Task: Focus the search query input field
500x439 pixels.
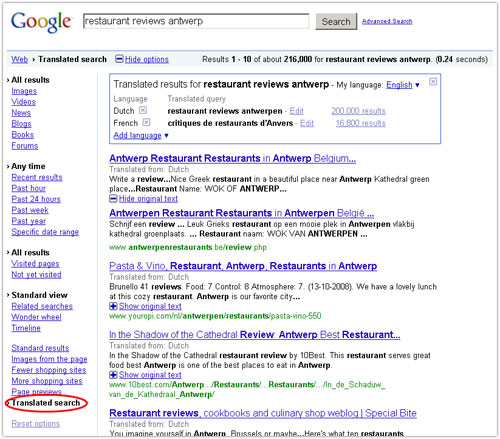Action: [x=196, y=21]
